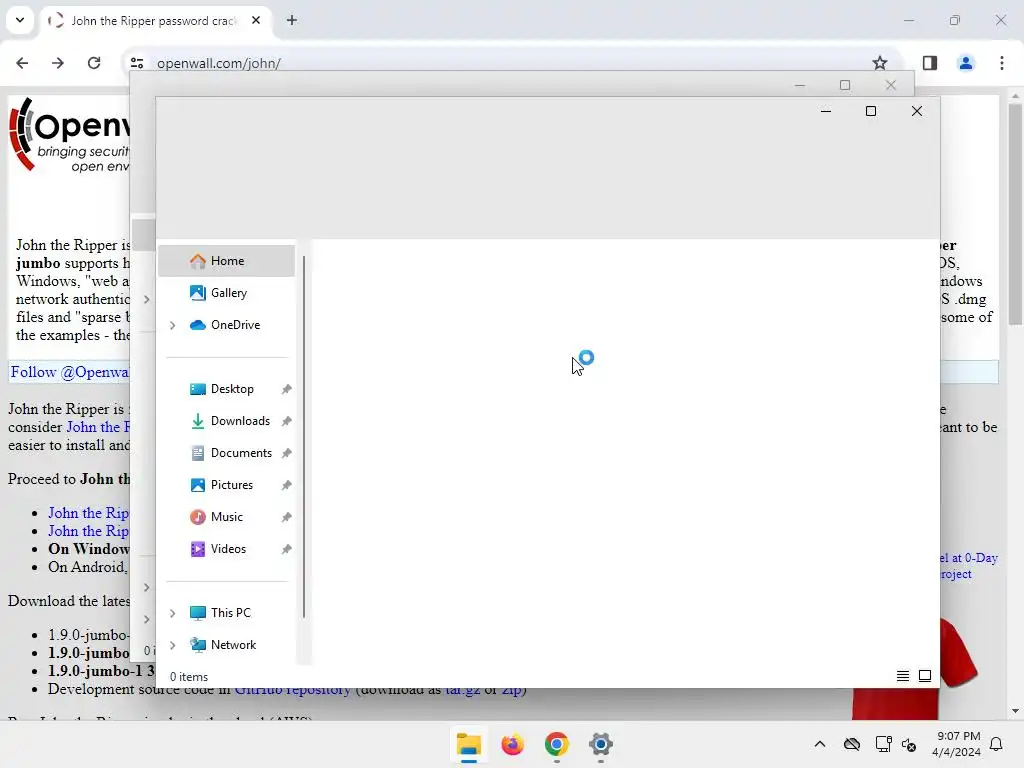Image resolution: width=1024 pixels, height=768 pixels.
Task: Close the front File Explorer window
Action: coord(917,111)
